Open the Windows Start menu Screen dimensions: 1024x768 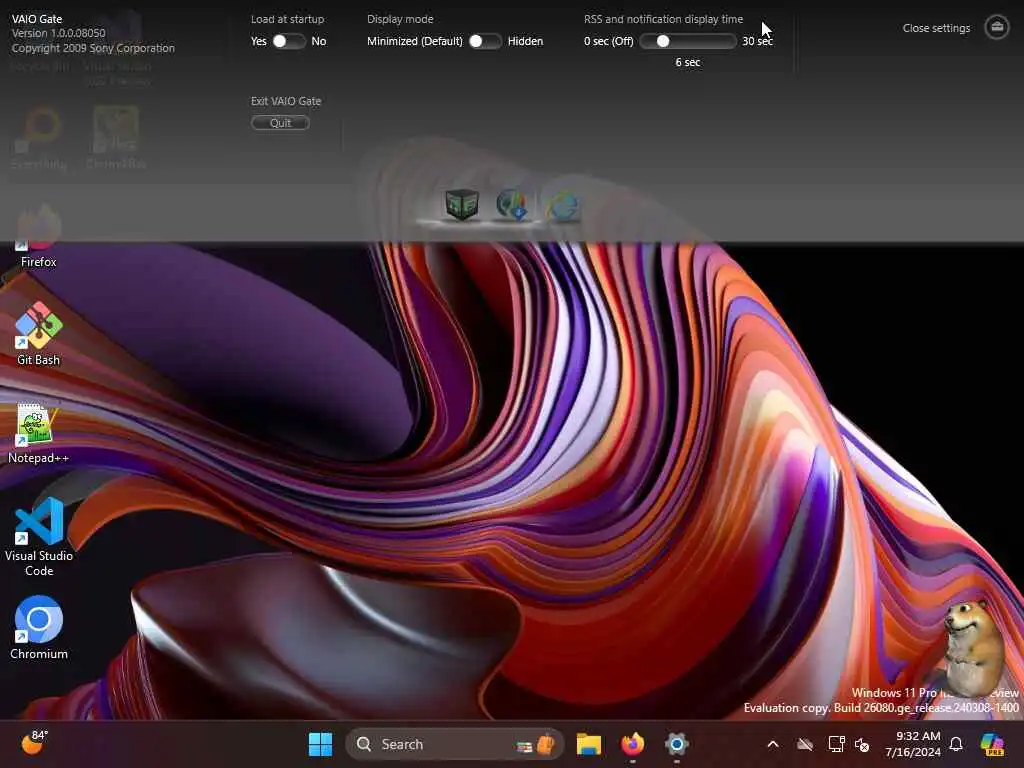(x=320, y=744)
